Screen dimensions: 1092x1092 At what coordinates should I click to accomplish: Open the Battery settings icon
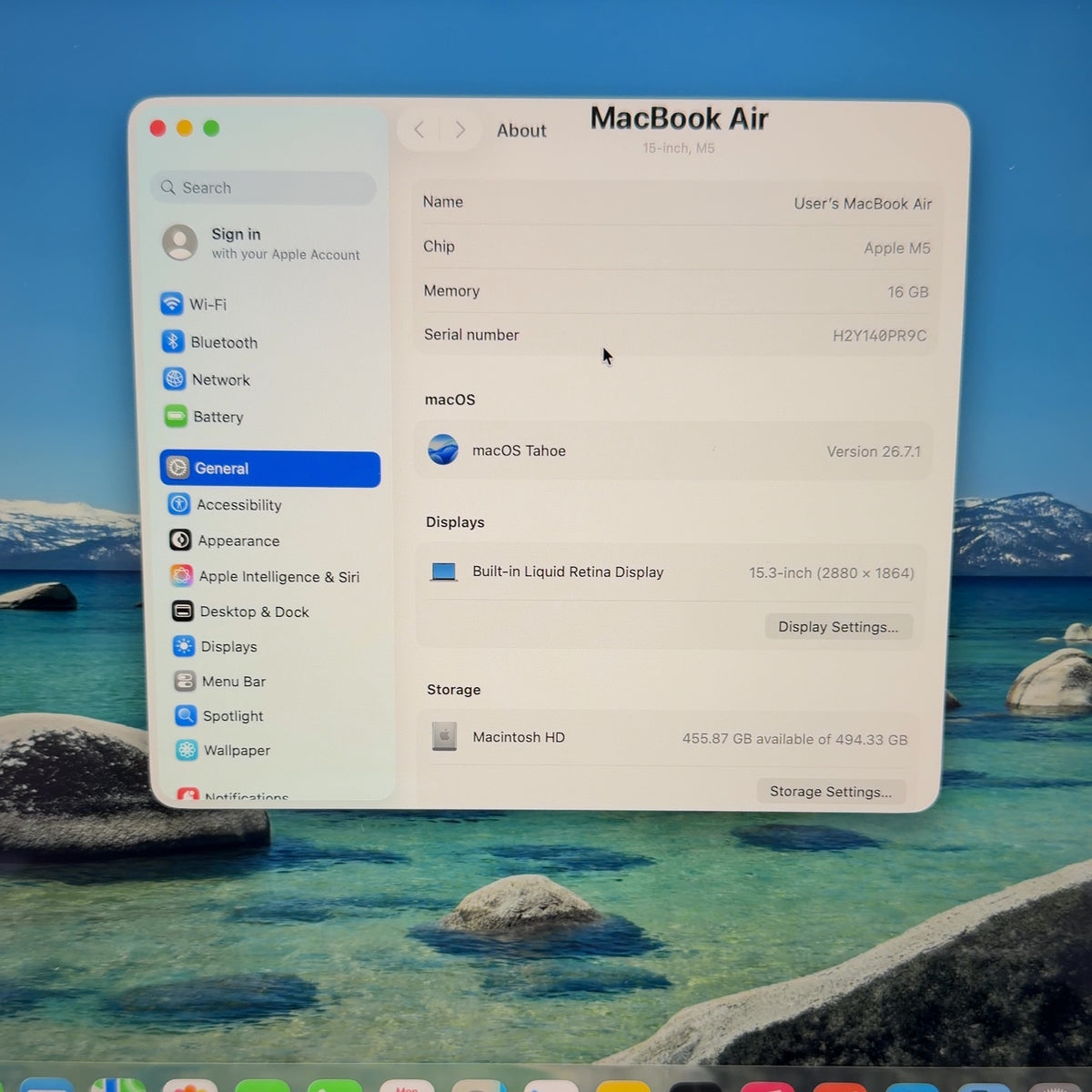tap(176, 416)
